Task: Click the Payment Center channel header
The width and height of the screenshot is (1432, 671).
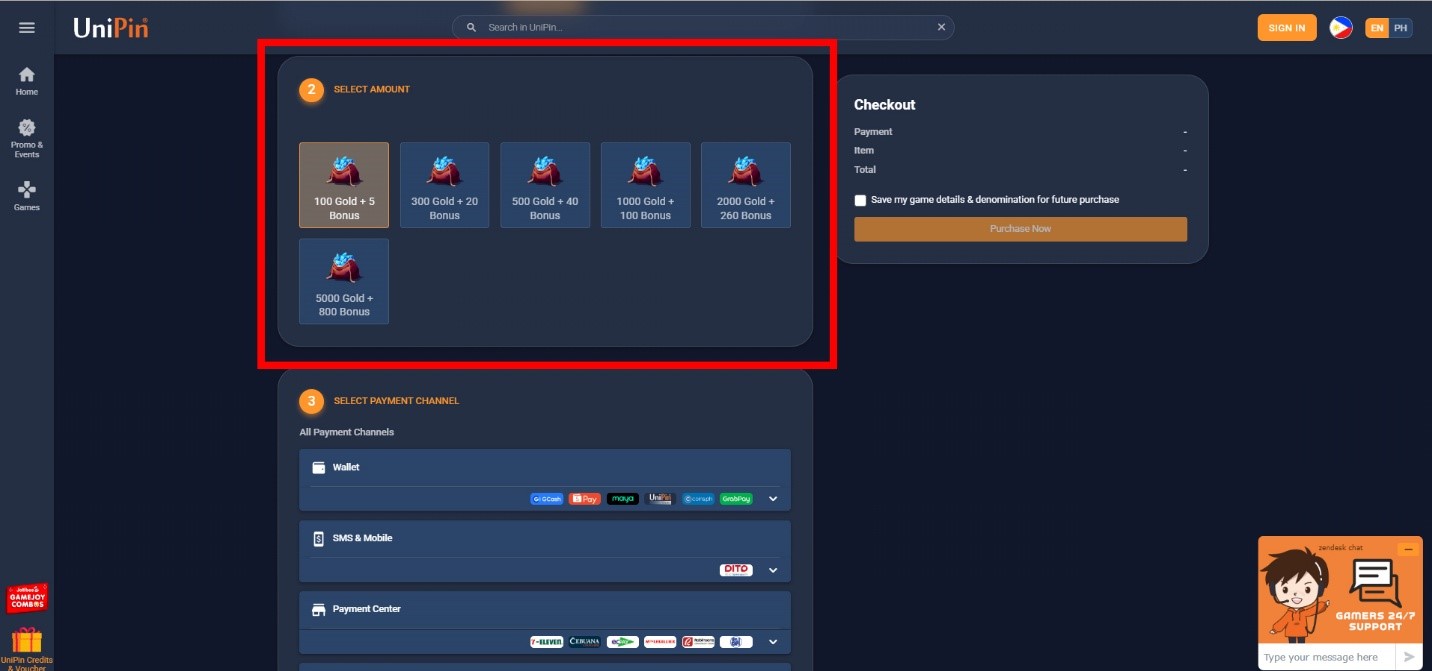Action: 545,610
